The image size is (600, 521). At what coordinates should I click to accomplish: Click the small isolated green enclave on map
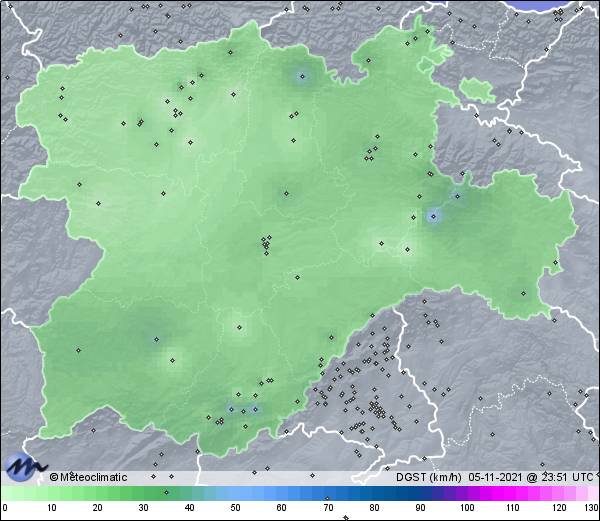pyautogui.click(x=477, y=90)
